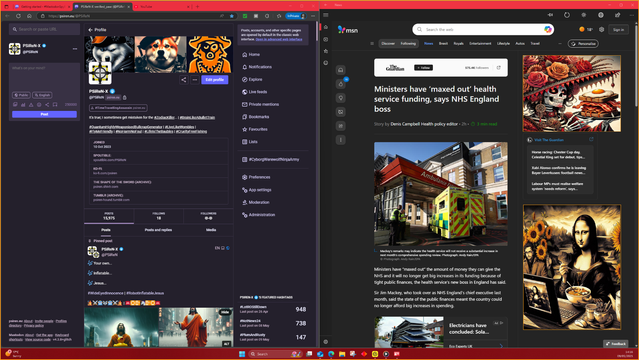Open Mastodon Moderation page

(x=256, y=202)
